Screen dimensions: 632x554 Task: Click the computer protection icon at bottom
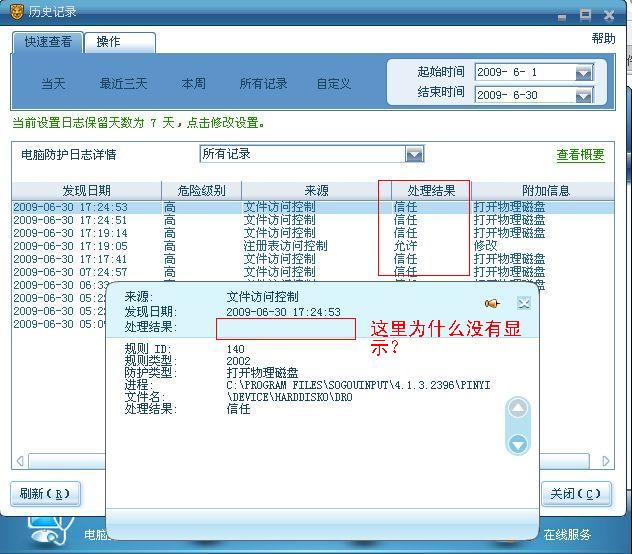(x=50, y=531)
